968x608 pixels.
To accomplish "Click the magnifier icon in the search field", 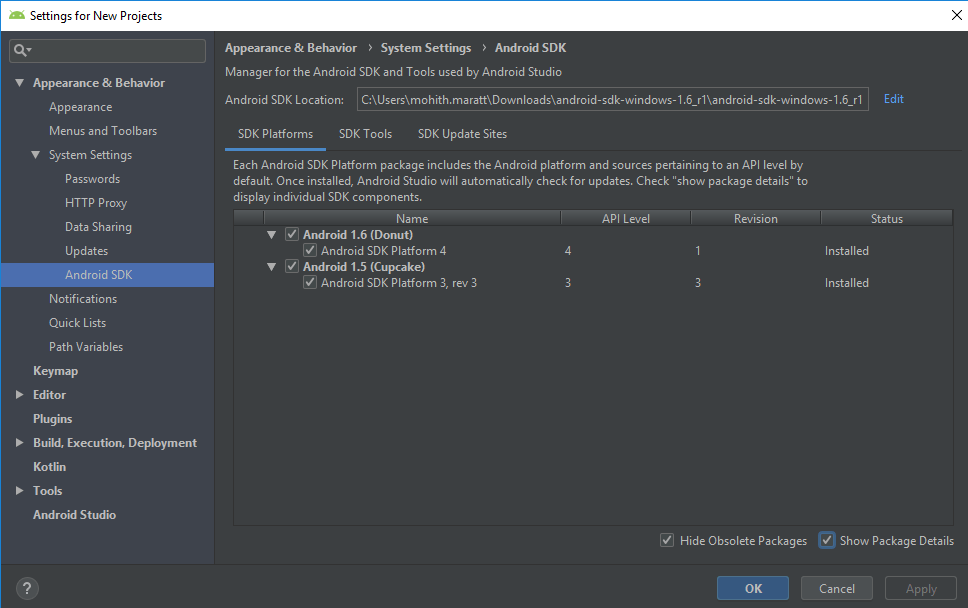I will tap(21, 50).
